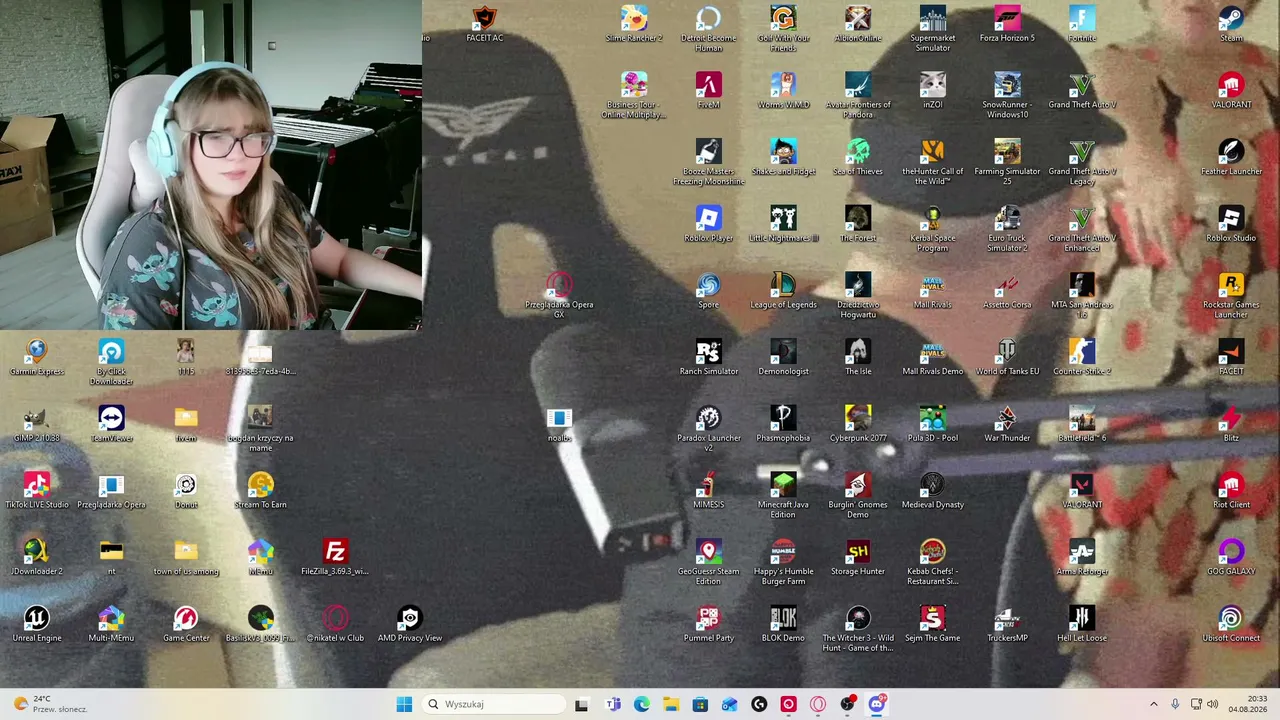Select the inZOI desktop shortcut
The height and width of the screenshot is (720, 1280).
coord(932,91)
